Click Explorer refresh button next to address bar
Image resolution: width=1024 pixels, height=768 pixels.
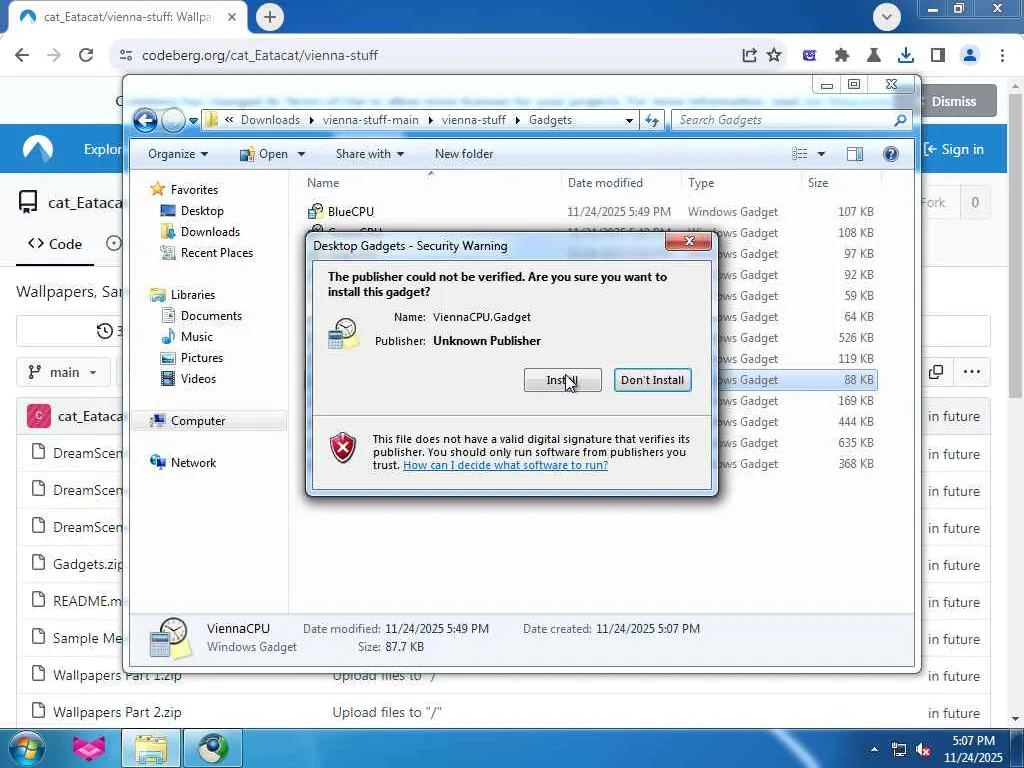point(652,120)
